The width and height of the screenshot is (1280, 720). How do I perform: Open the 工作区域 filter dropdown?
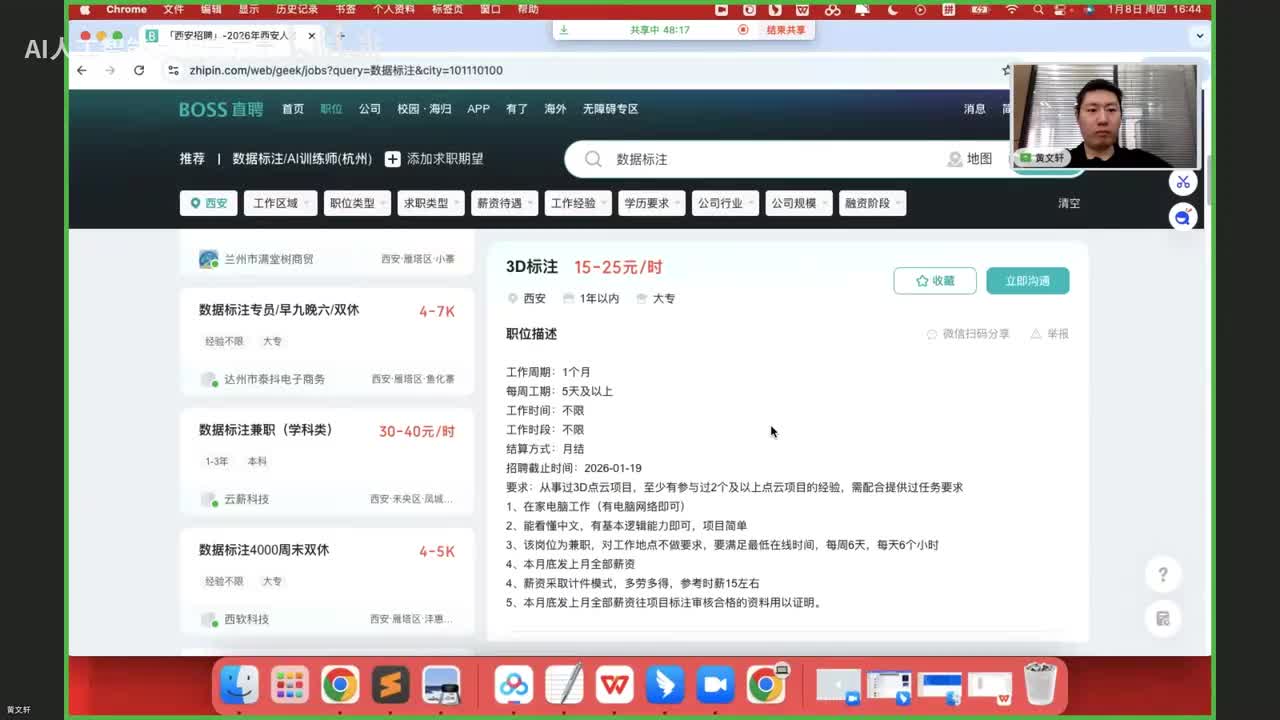click(280, 203)
